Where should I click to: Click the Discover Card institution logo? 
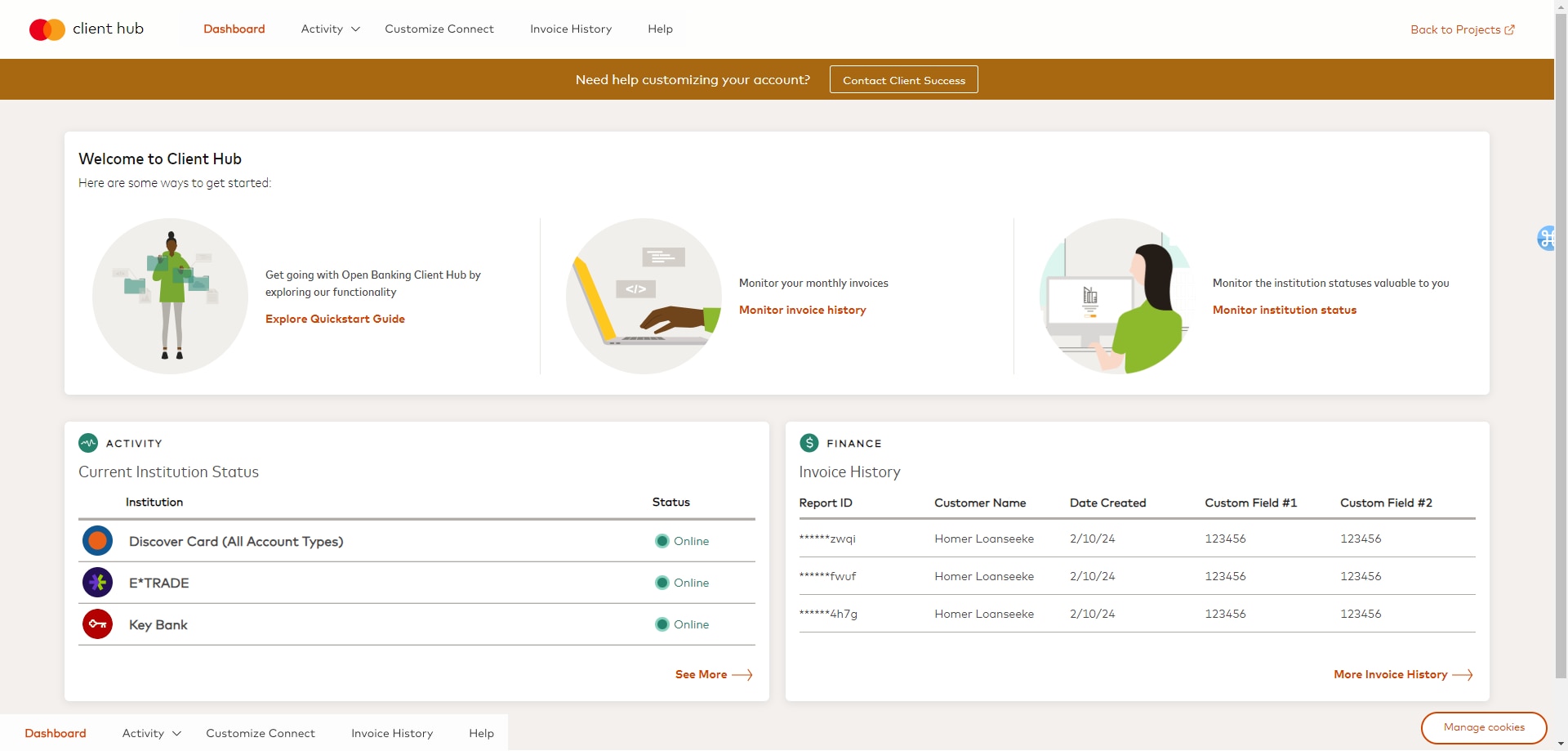coord(98,541)
